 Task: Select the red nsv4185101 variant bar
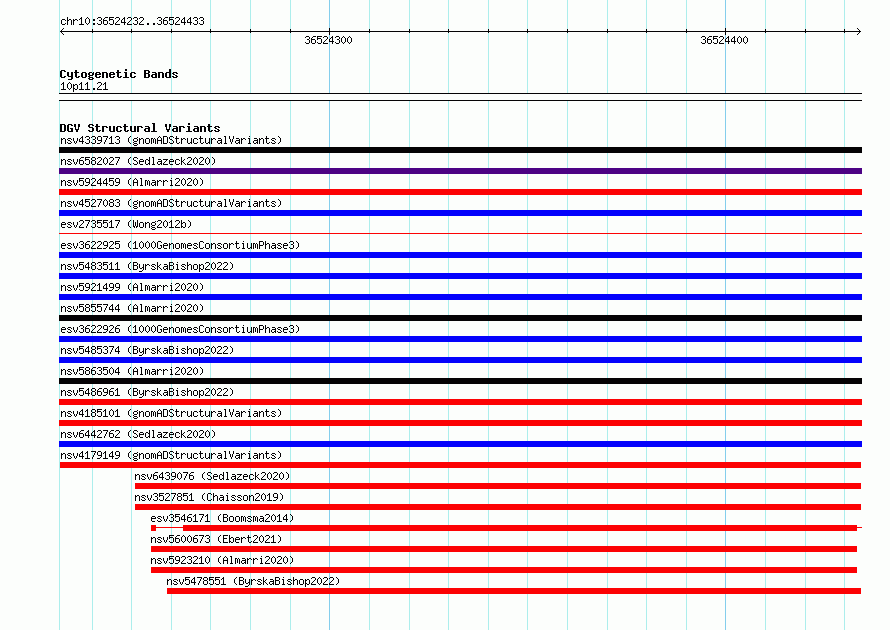click(x=460, y=423)
